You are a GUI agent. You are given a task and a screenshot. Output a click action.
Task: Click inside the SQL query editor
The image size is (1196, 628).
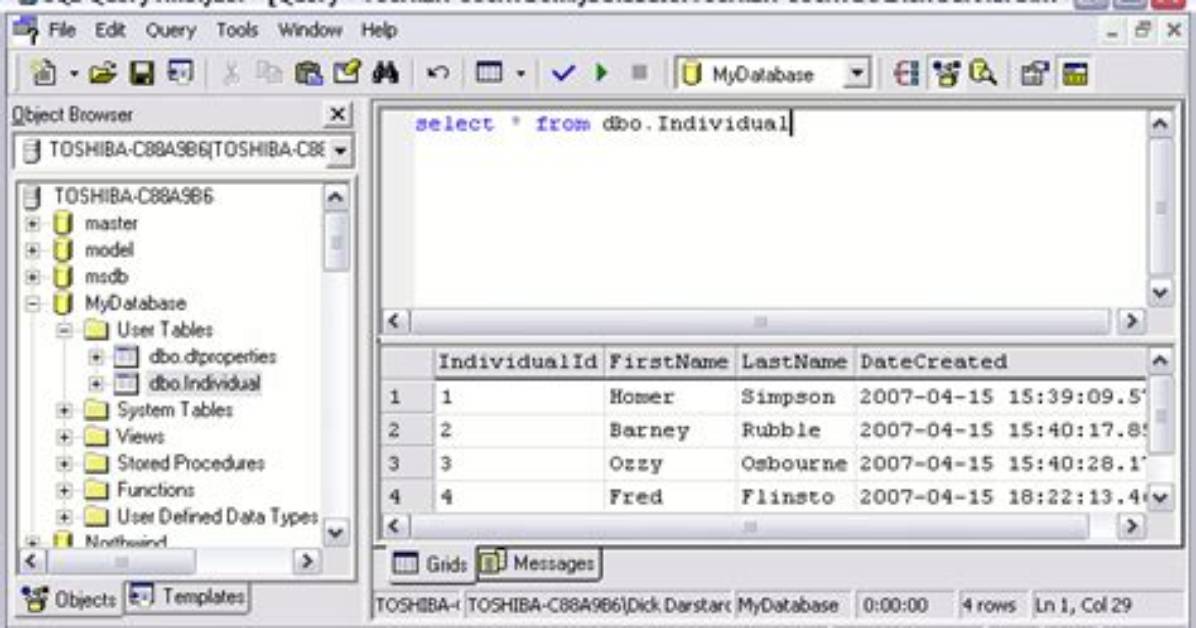[763, 210]
